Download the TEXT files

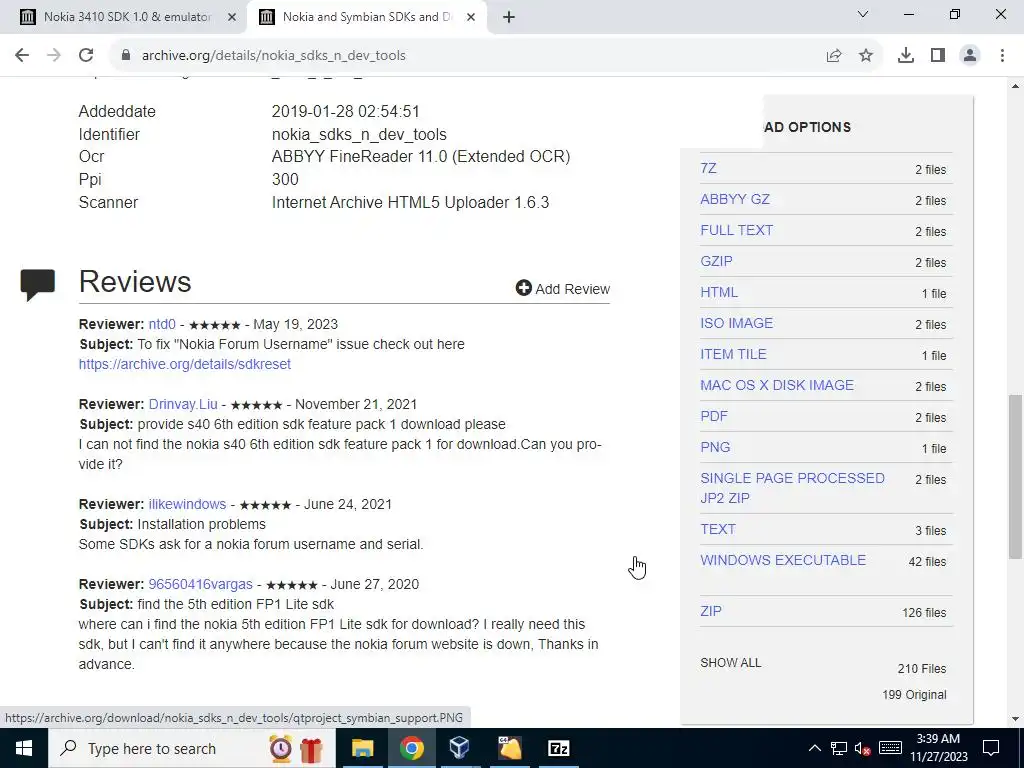coord(718,529)
